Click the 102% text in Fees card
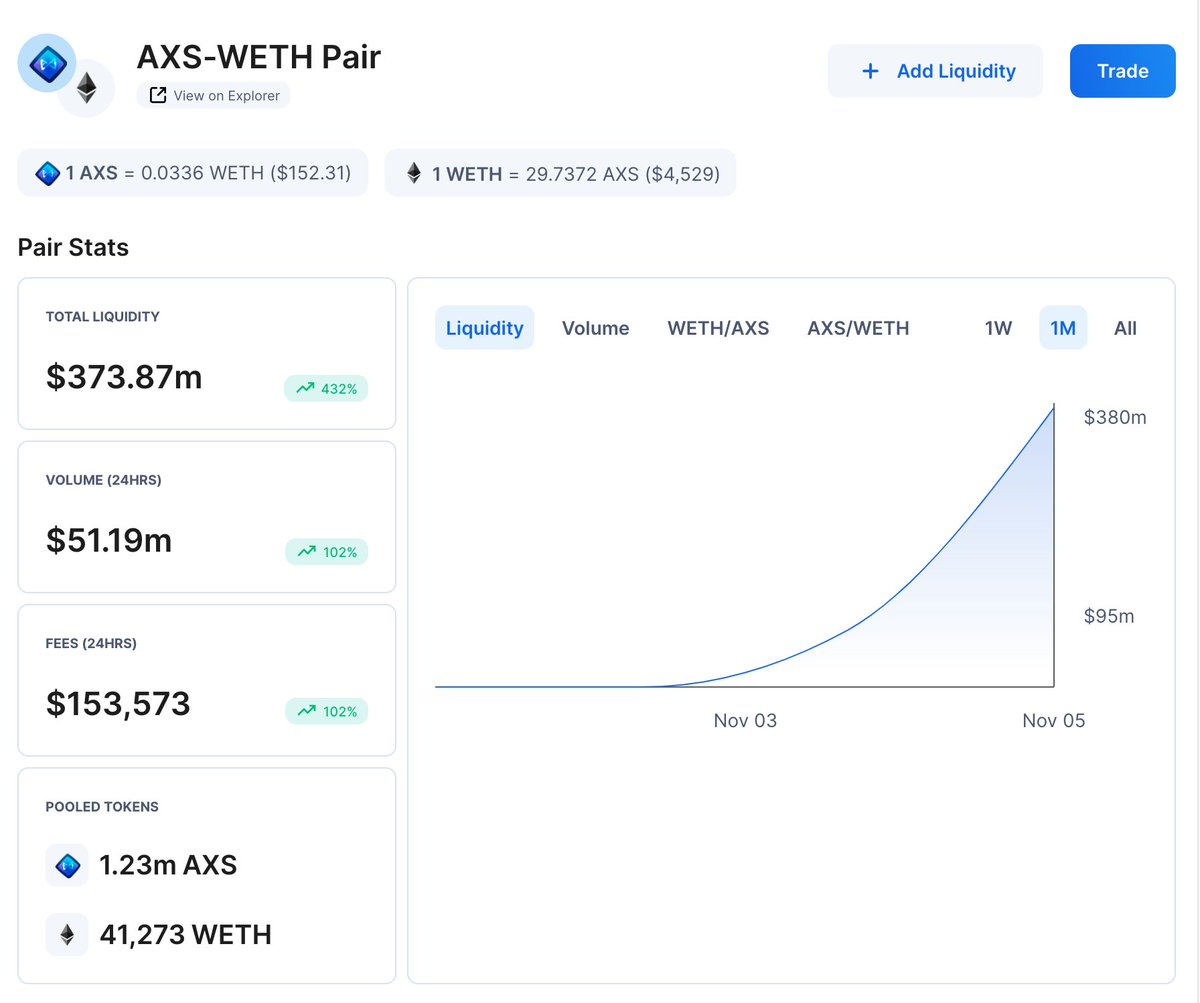 point(340,711)
